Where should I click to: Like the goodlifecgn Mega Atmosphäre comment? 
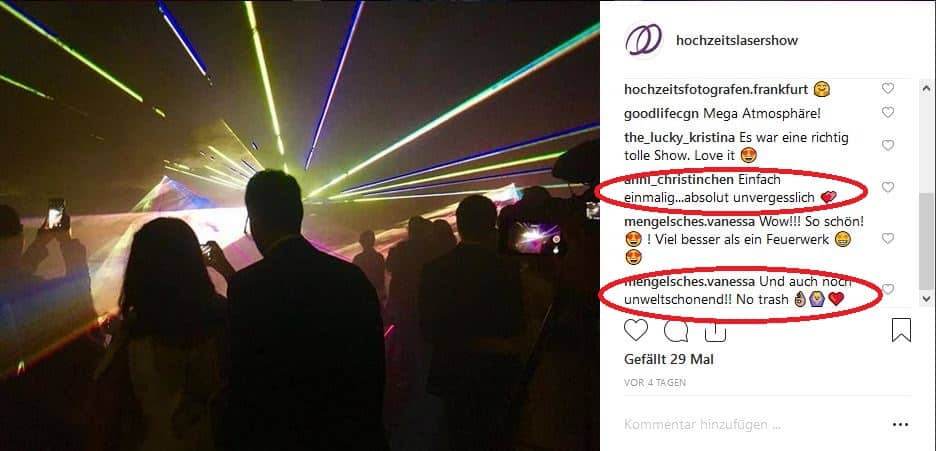click(x=888, y=112)
